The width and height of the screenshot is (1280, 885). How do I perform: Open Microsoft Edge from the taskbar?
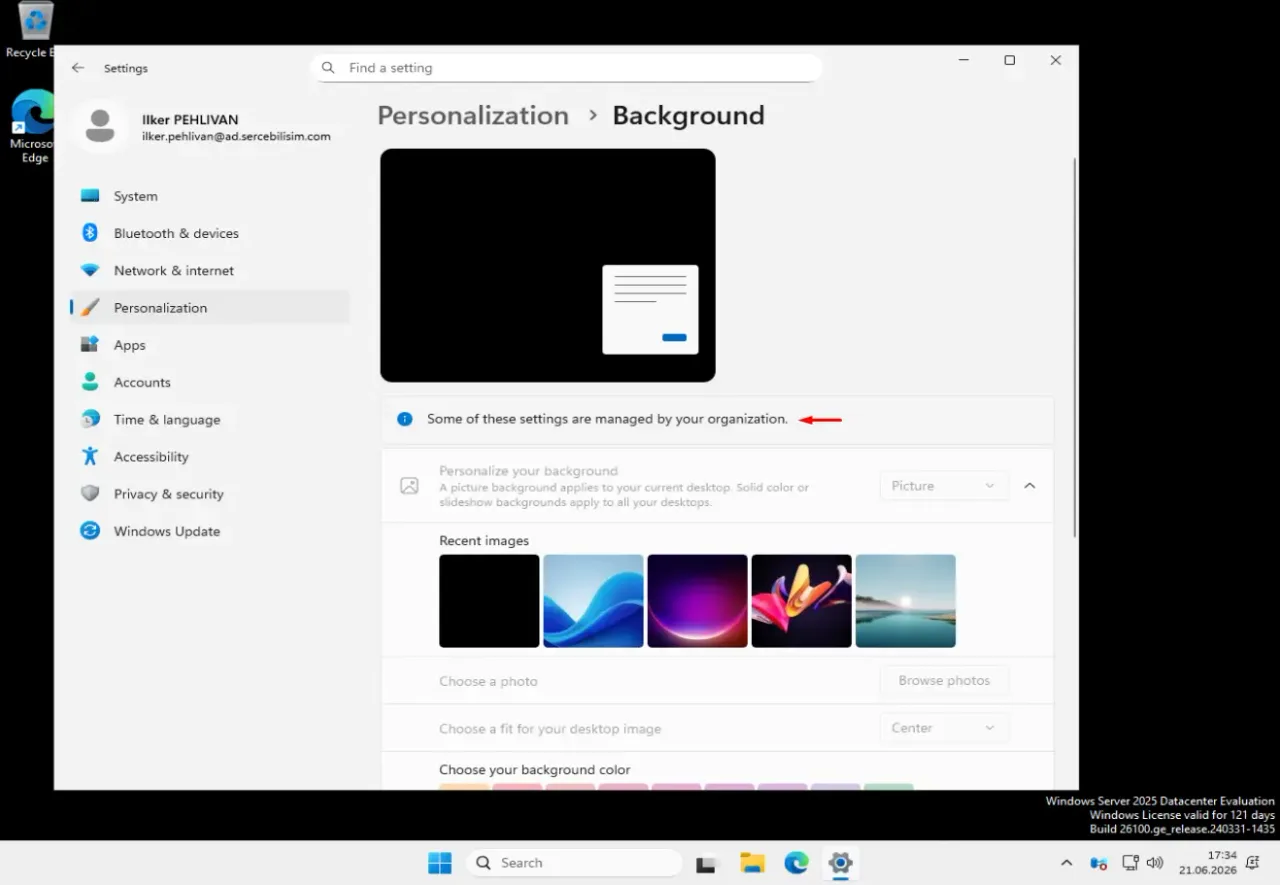[x=796, y=863]
